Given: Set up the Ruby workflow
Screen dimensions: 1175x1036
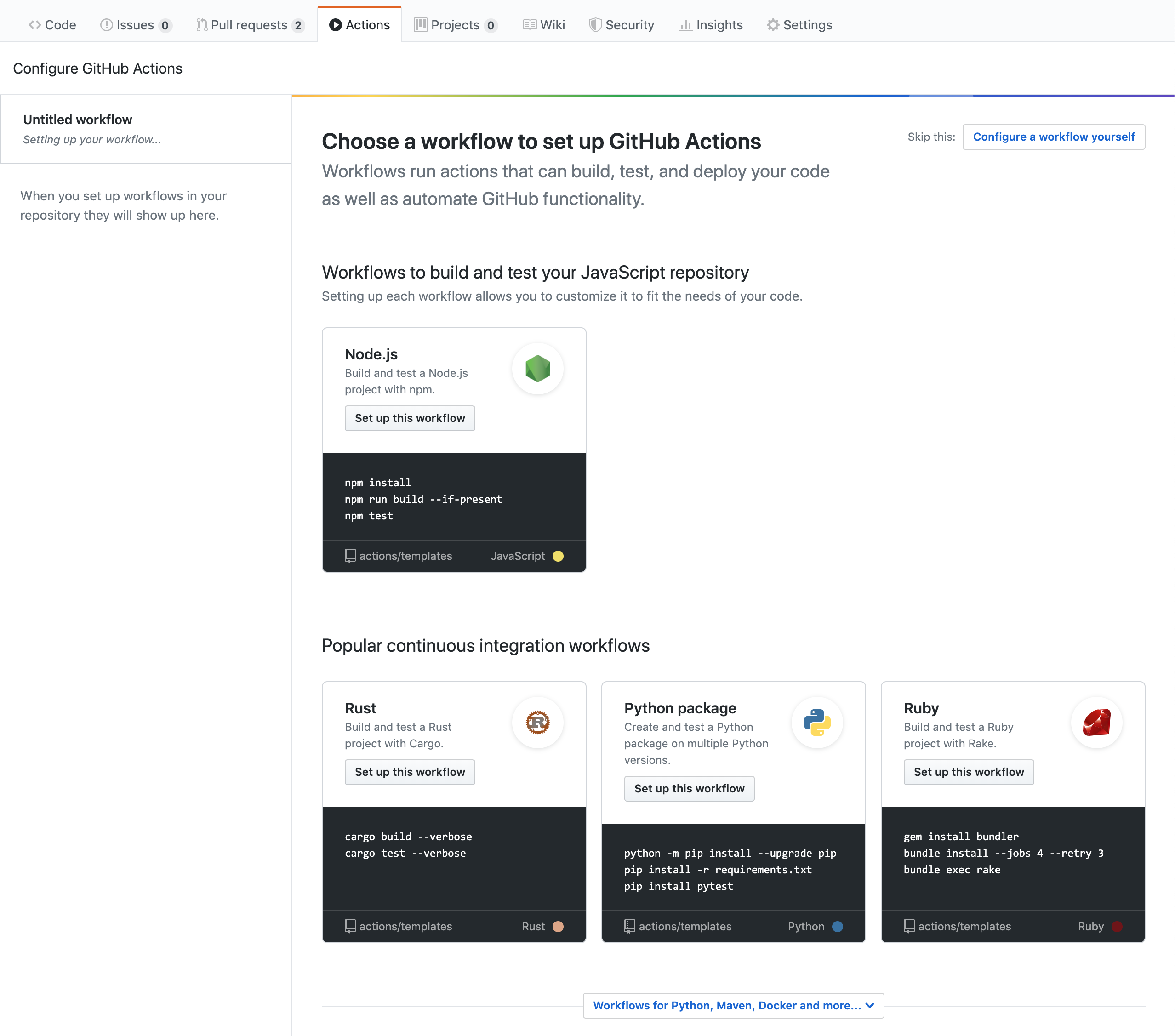Looking at the screenshot, I should pyautogui.click(x=968, y=772).
